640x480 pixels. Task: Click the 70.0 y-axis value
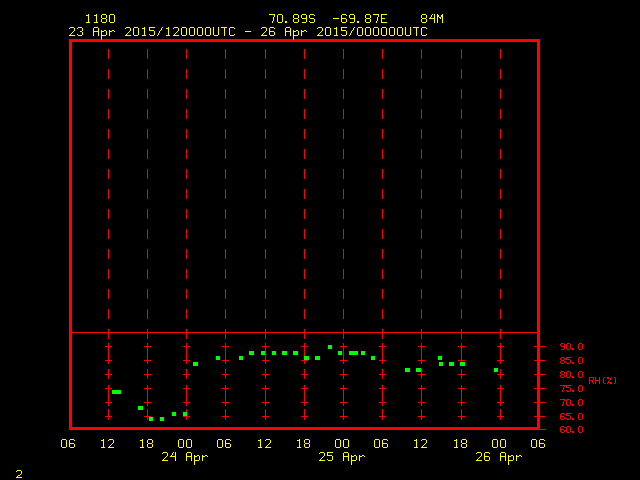pyautogui.click(x=571, y=403)
